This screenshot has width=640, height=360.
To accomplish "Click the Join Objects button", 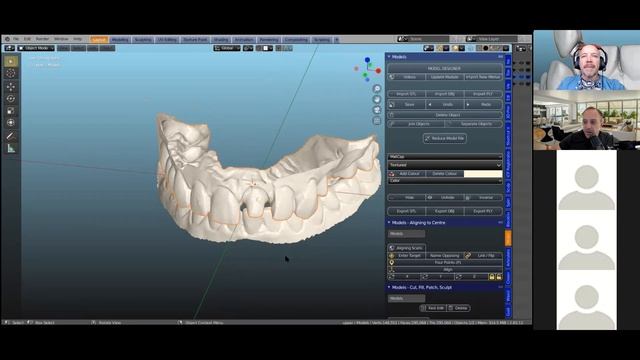I will coord(416,124).
